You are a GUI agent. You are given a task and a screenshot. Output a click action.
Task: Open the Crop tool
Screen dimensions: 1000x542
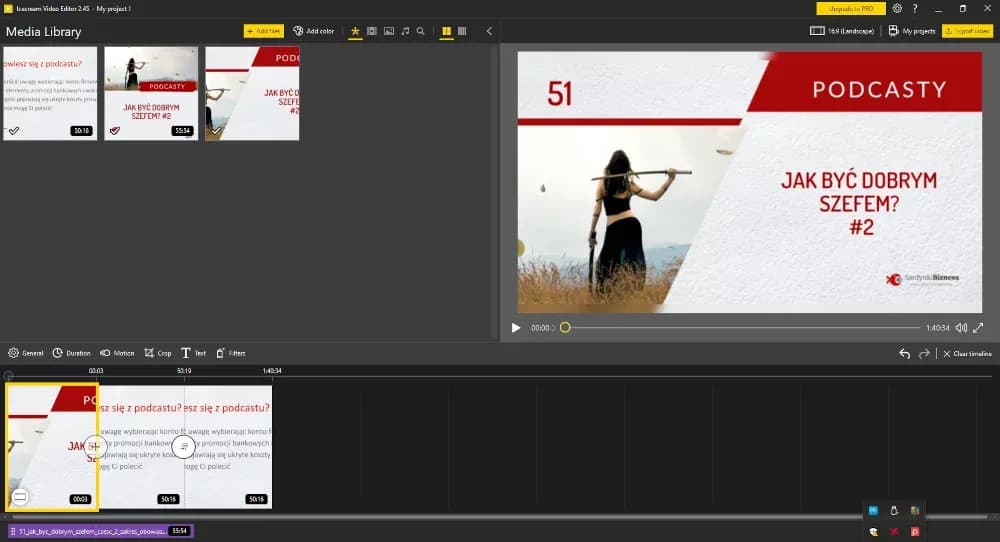(158, 353)
